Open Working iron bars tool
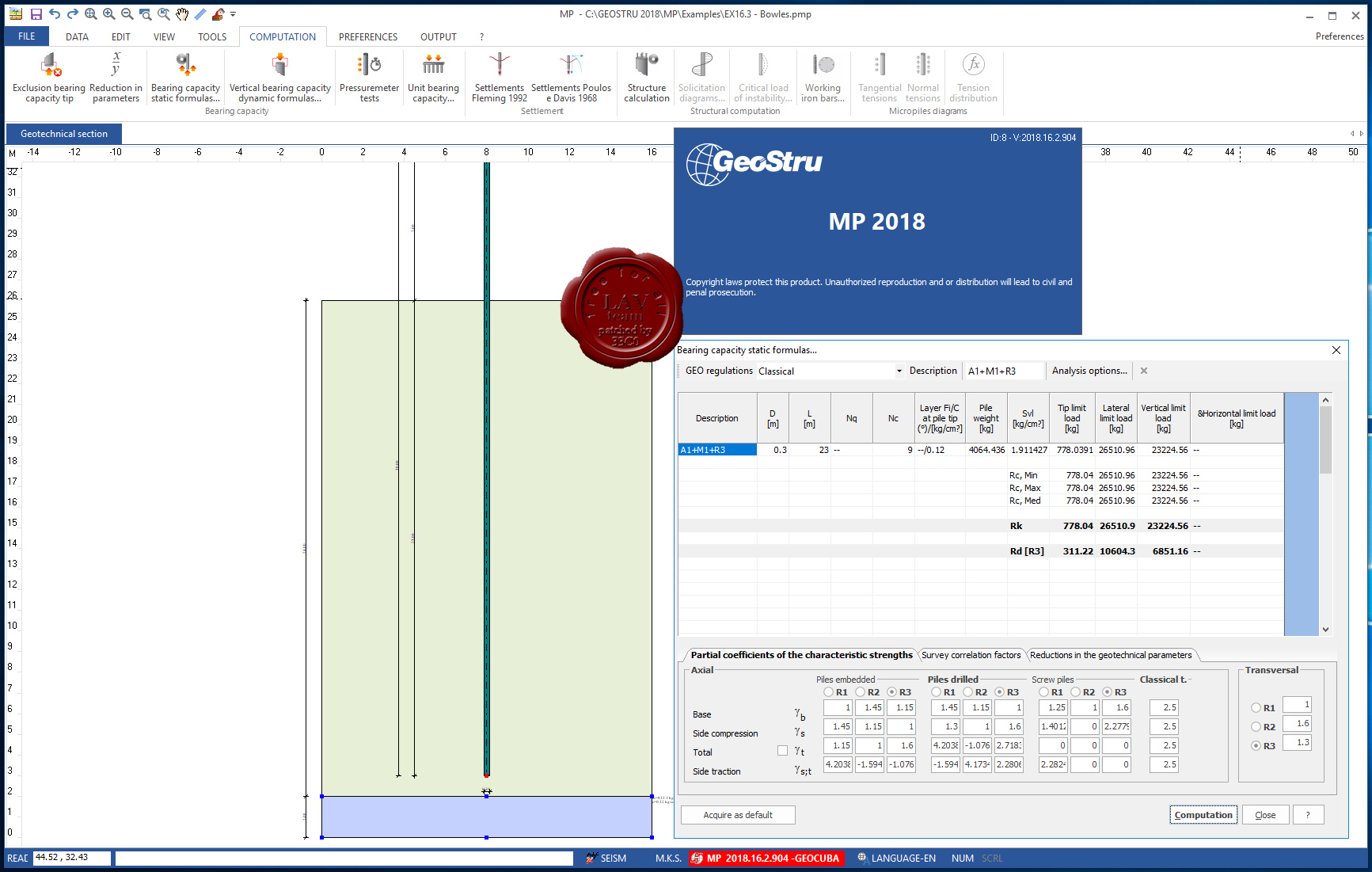The width and height of the screenshot is (1372, 872). tap(823, 78)
